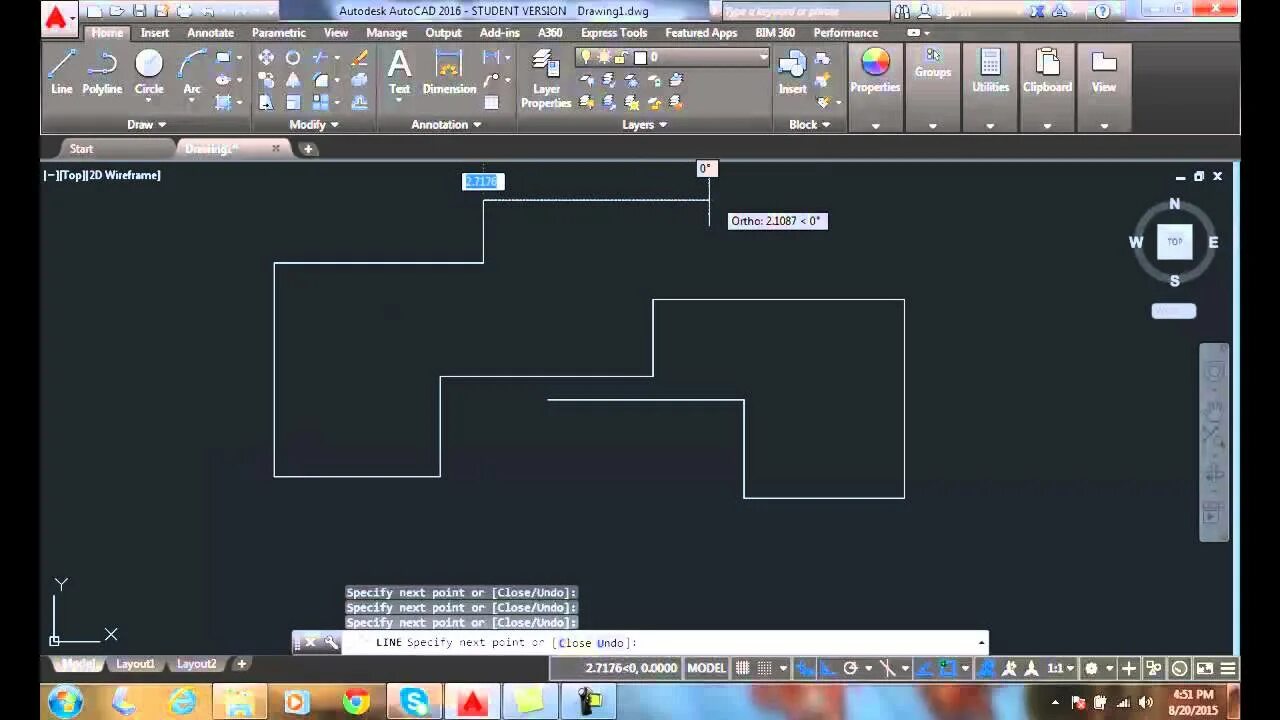Click the Dimension tool

tap(449, 72)
